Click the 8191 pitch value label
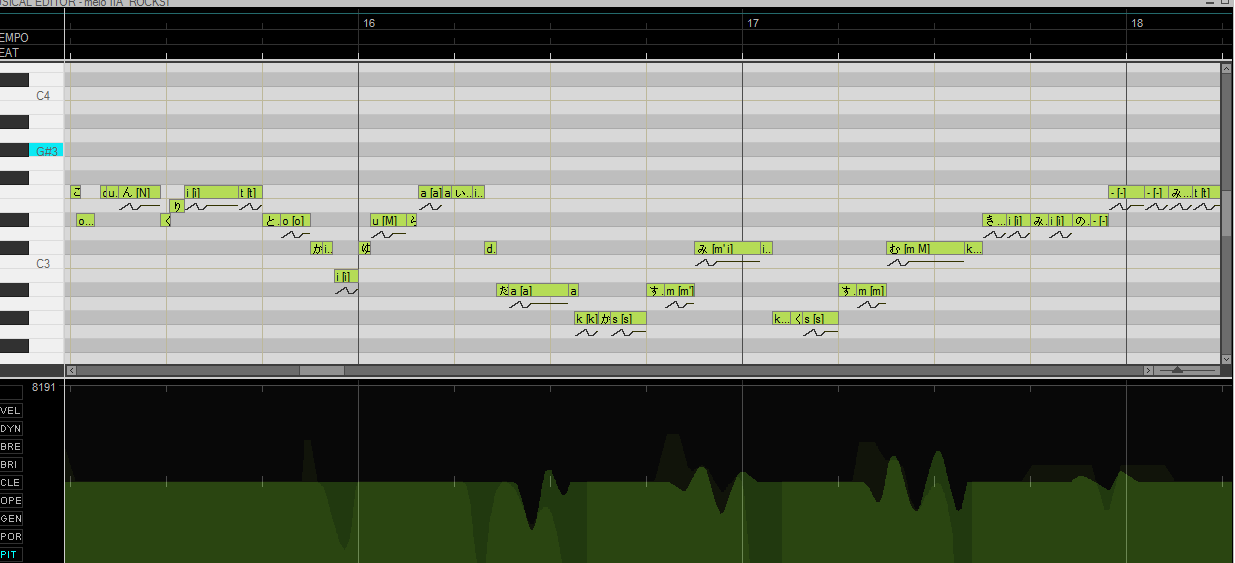Viewport: 1235px width, 563px height. click(43, 387)
